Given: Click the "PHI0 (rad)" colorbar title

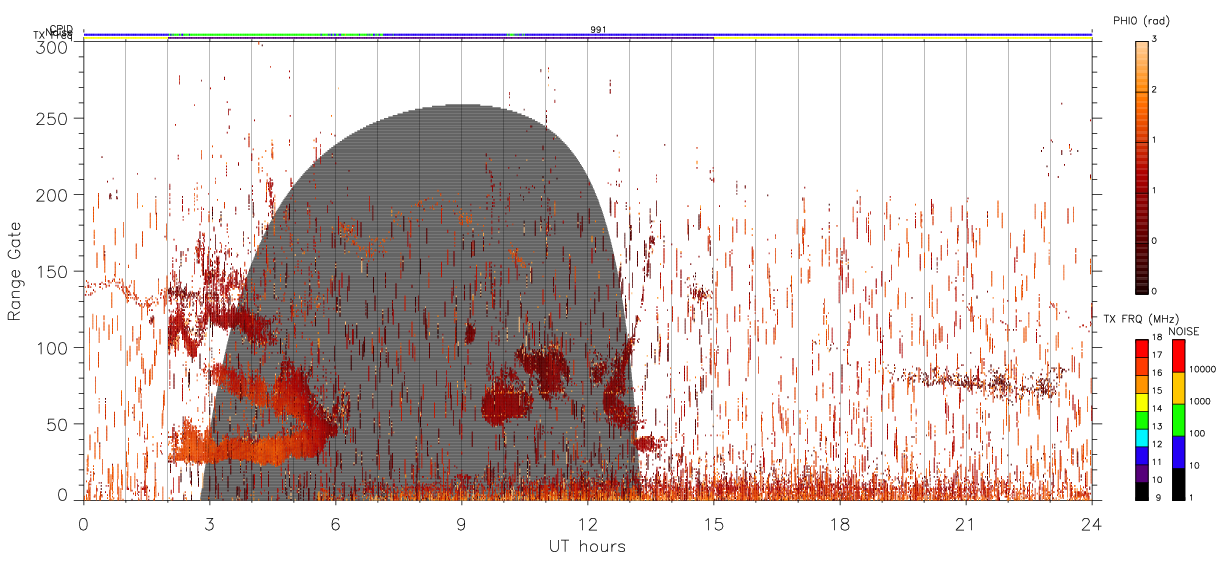Looking at the screenshot, I should point(1141,21).
